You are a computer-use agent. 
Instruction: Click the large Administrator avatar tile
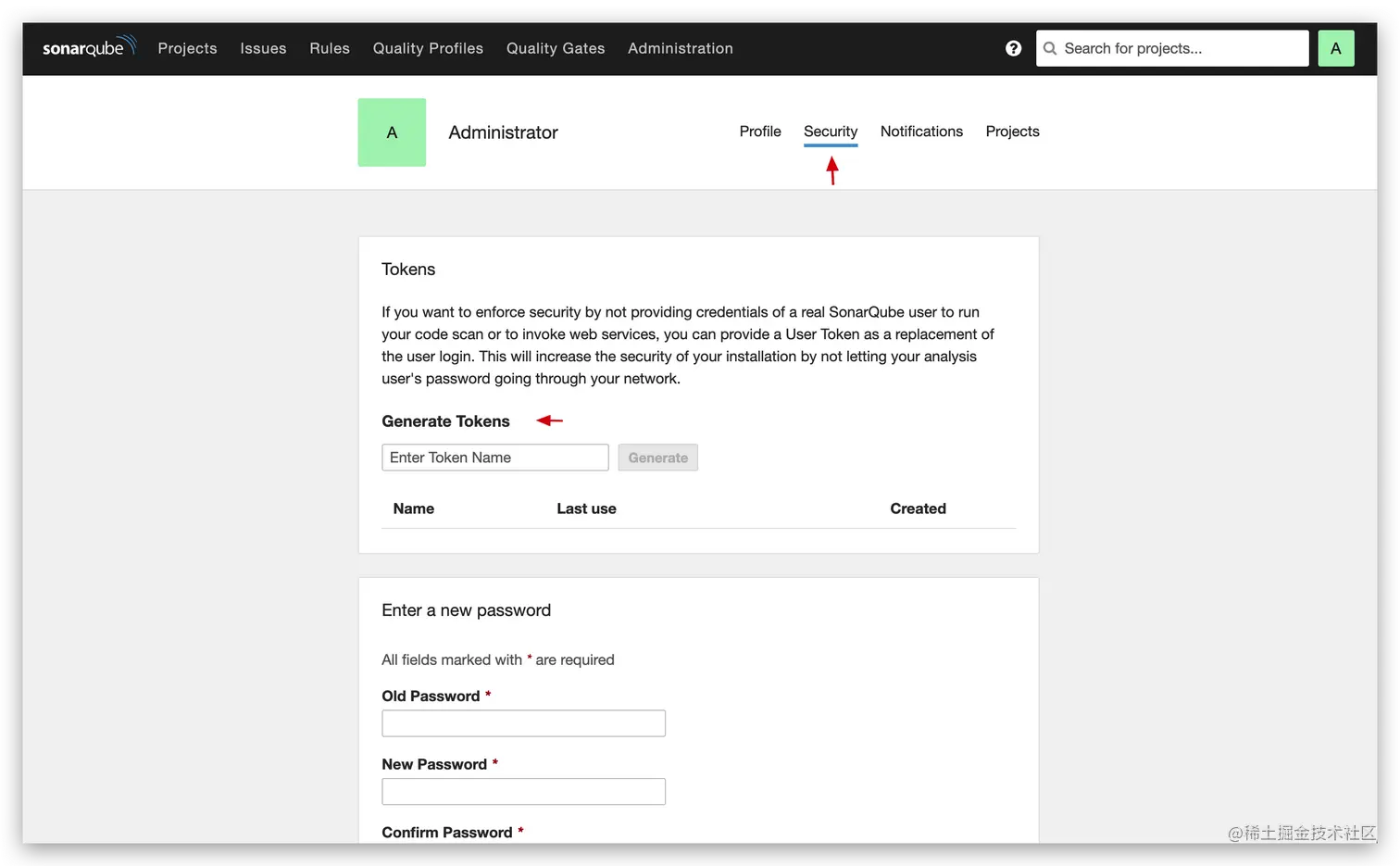point(392,132)
